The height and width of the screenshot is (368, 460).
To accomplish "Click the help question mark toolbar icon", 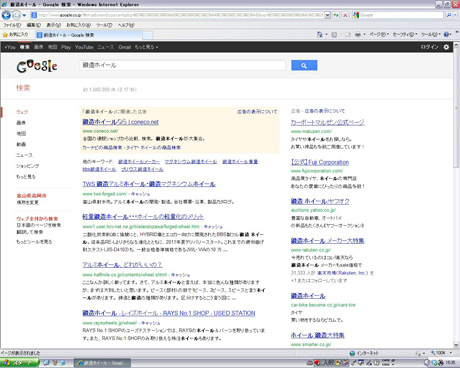I will [447, 34].
